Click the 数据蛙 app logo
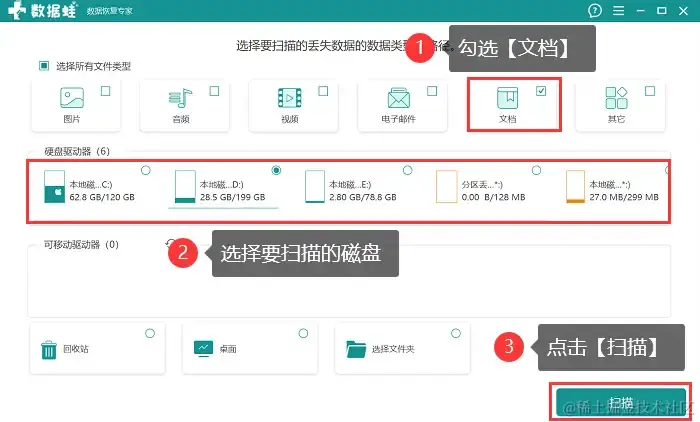This screenshot has height=422, width=700. (x=43, y=10)
